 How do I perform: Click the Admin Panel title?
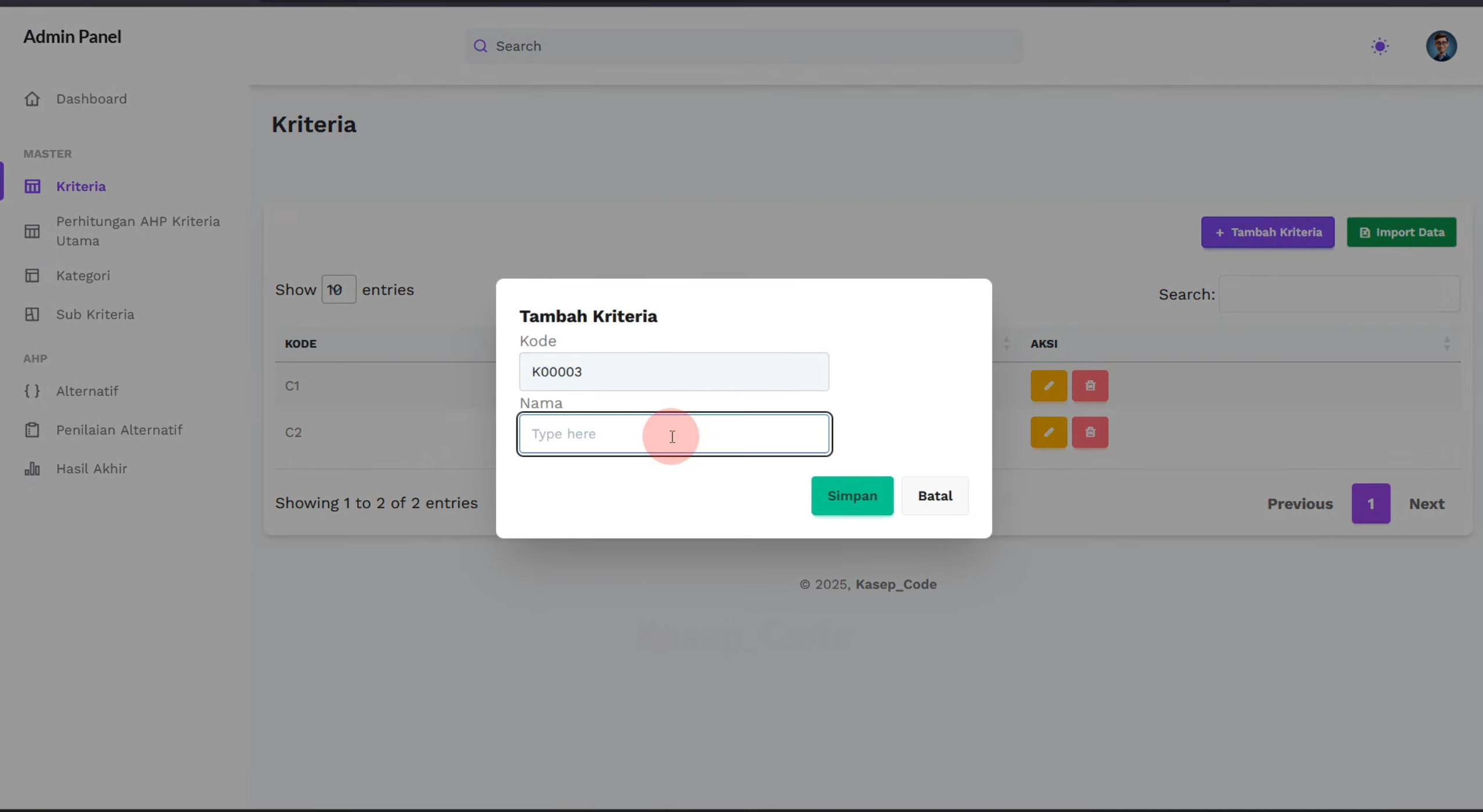(x=72, y=37)
